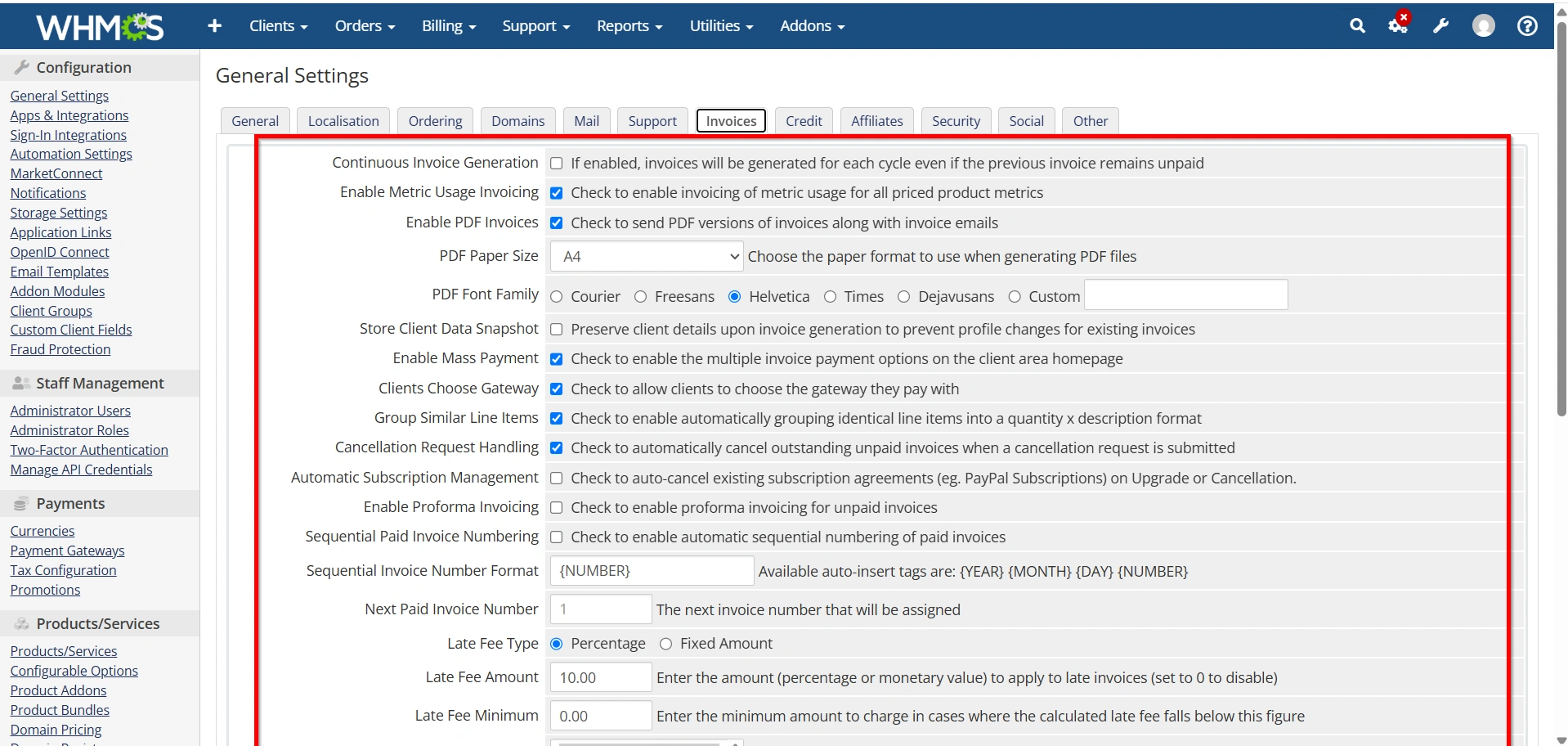
Task: Click the plus quick-add icon
Action: click(x=215, y=26)
